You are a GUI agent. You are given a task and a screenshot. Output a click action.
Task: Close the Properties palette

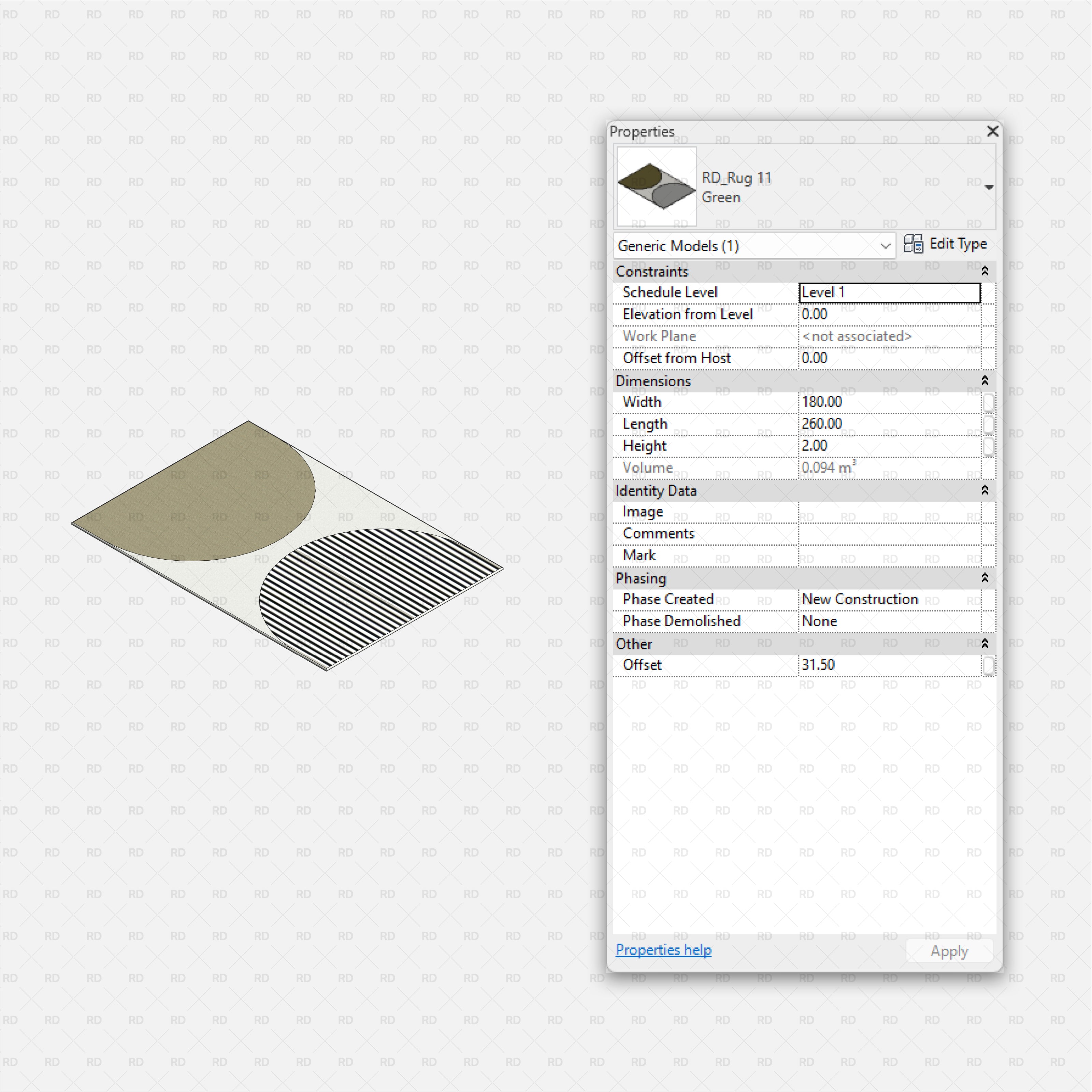(992, 131)
